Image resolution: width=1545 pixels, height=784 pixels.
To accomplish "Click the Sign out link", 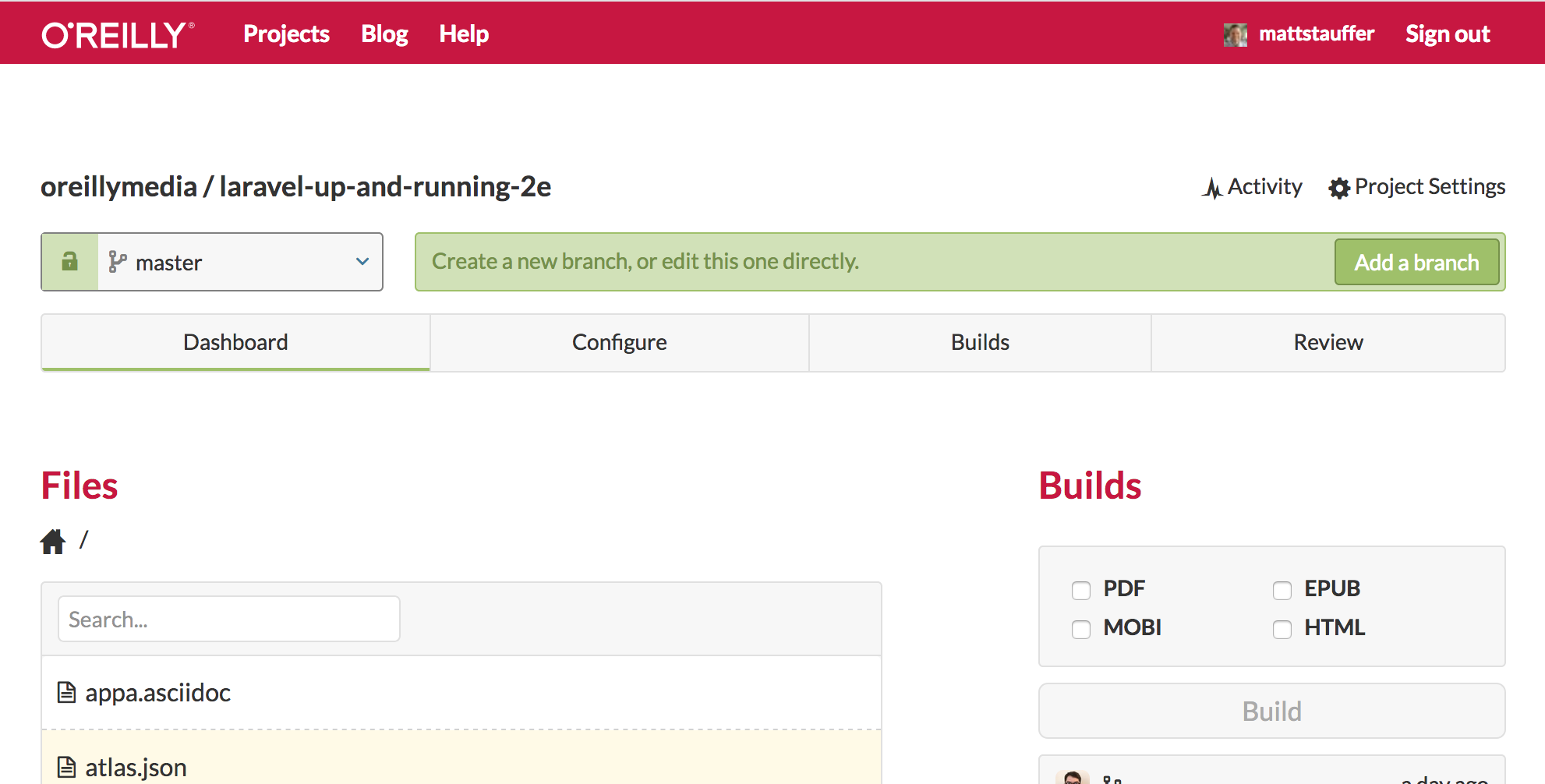I will [1448, 34].
